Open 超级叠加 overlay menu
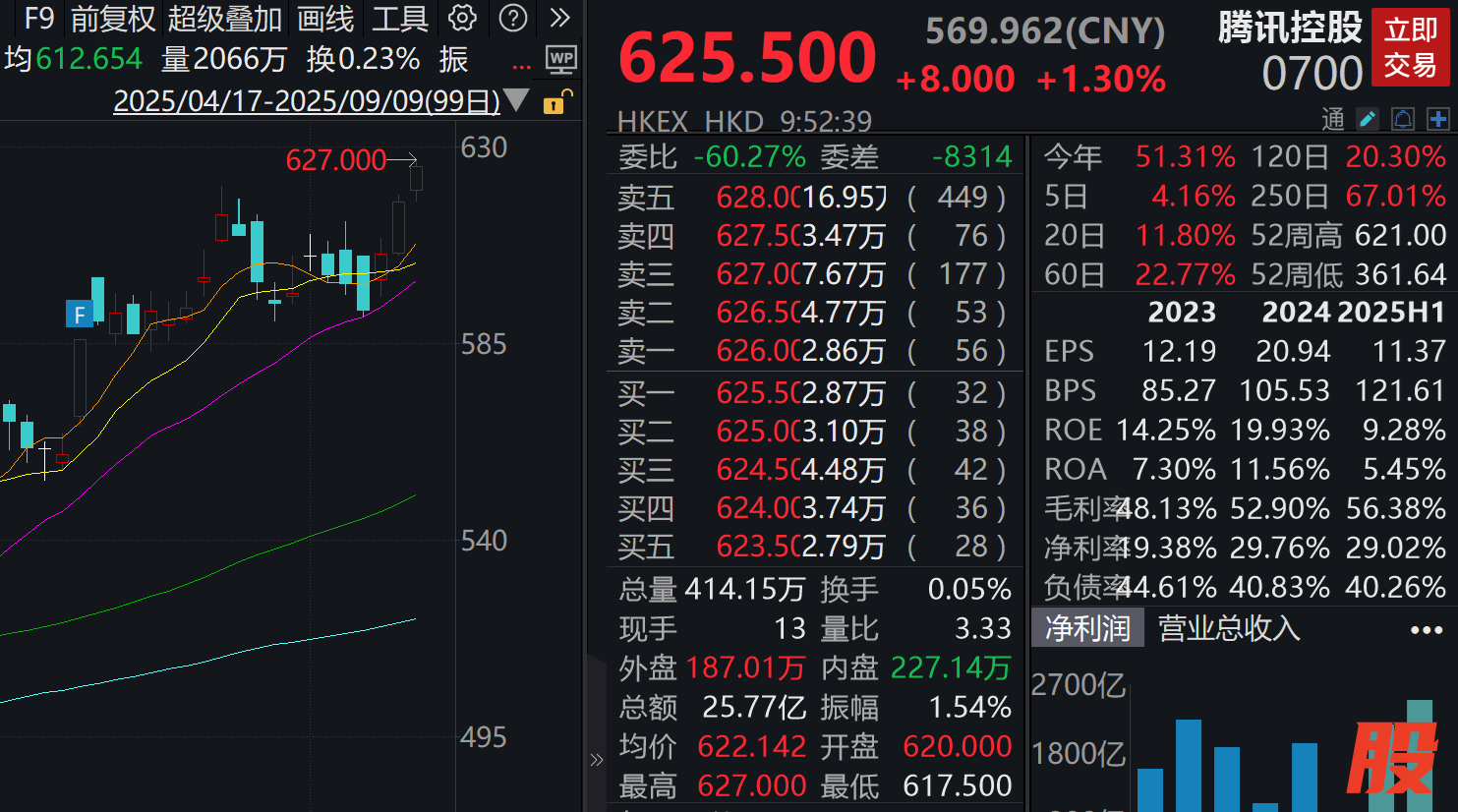The height and width of the screenshot is (812, 1458). click(225, 18)
